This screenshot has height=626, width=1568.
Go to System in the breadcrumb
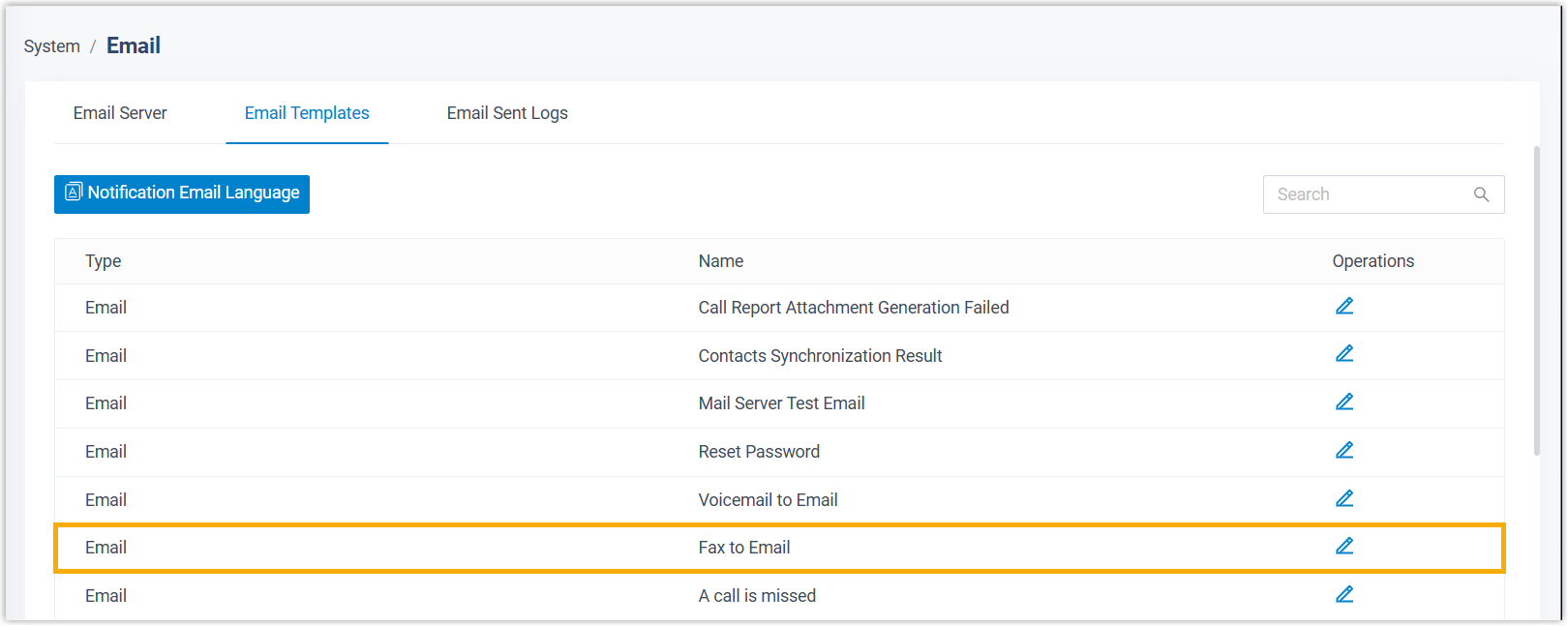point(52,46)
